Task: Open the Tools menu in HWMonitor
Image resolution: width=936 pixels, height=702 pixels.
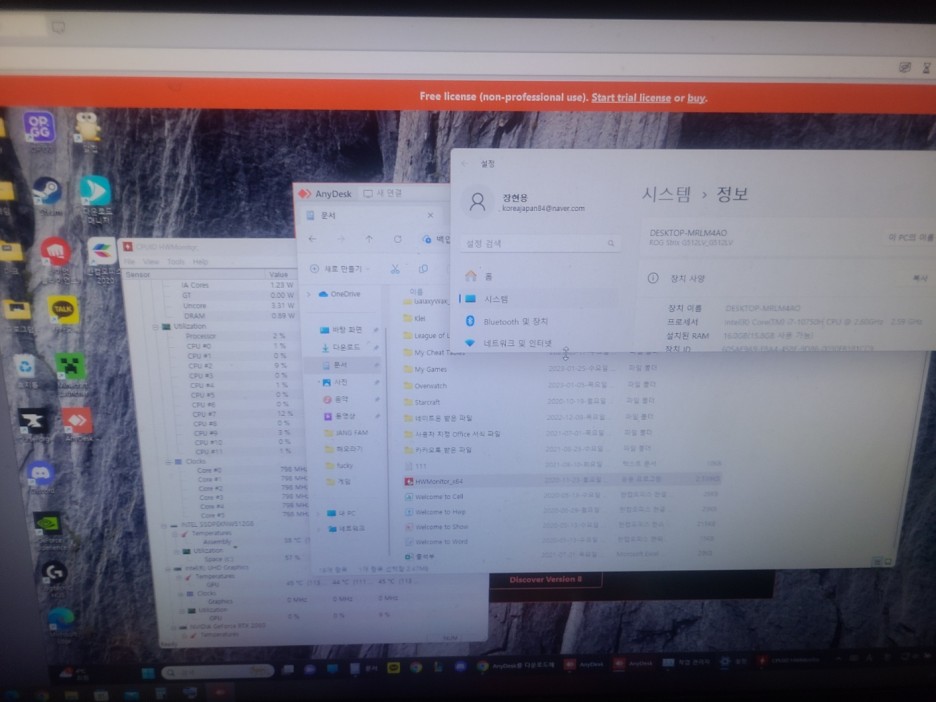Action: coord(176,261)
